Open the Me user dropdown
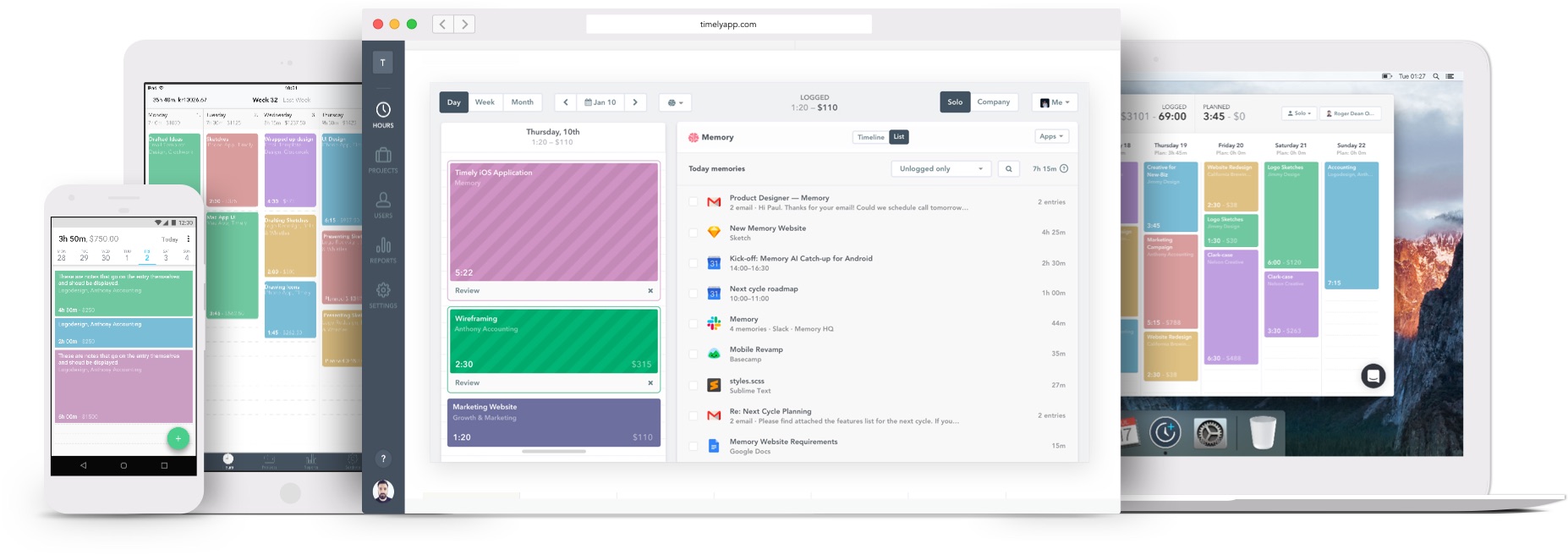The width and height of the screenshot is (1568, 555). [1054, 102]
